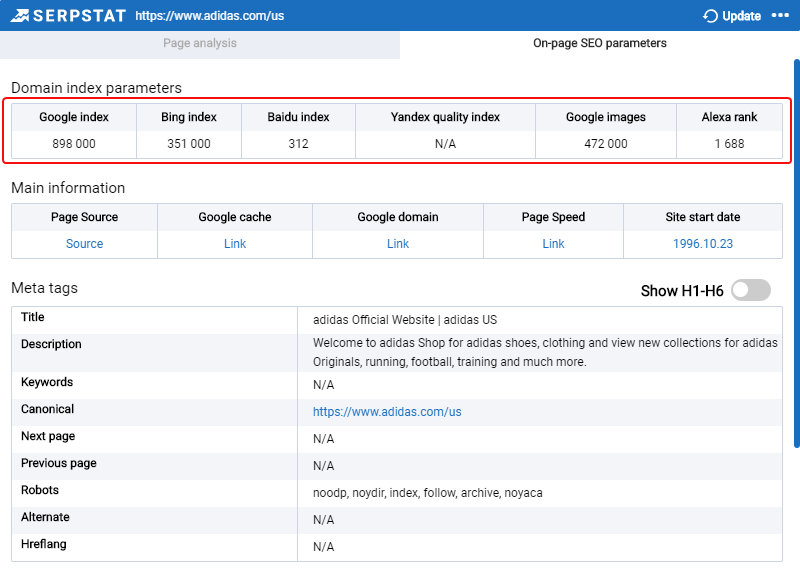Viewport: 800px width, 572px height.
Task: Click the title text 'adidas Official Website | adidas US'
Action: tap(405, 320)
